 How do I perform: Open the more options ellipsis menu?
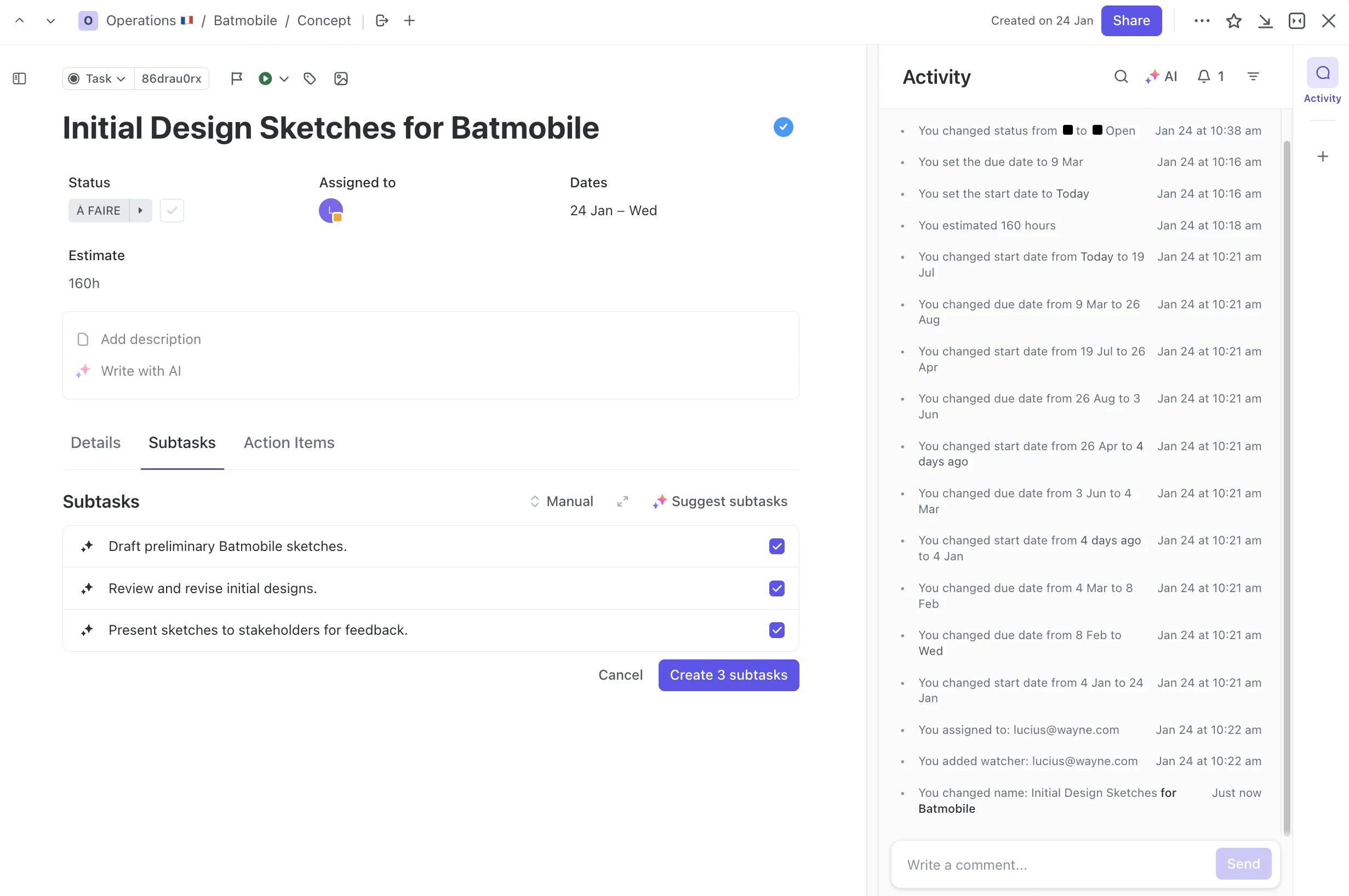(1202, 21)
